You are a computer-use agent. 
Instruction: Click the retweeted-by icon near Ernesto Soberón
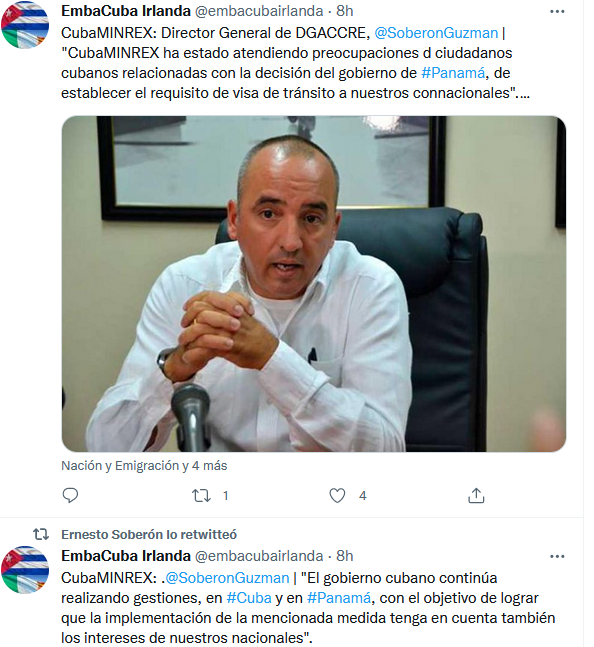(41, 534)
